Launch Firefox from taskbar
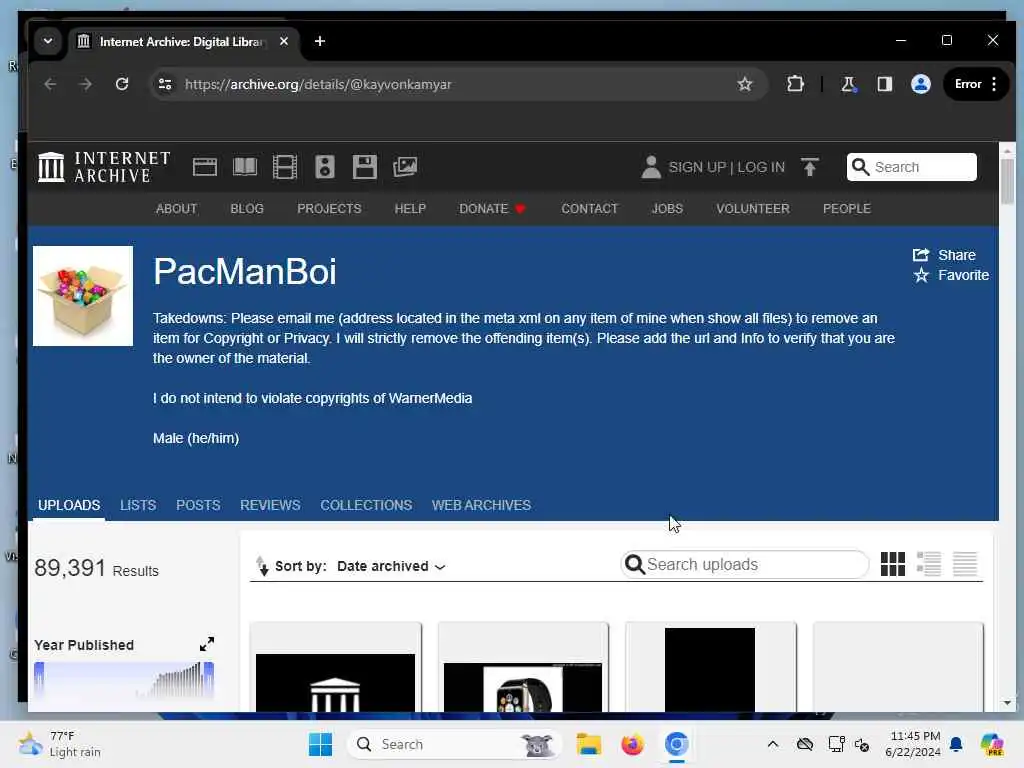The image size is (1024, 768). (632, 744)
